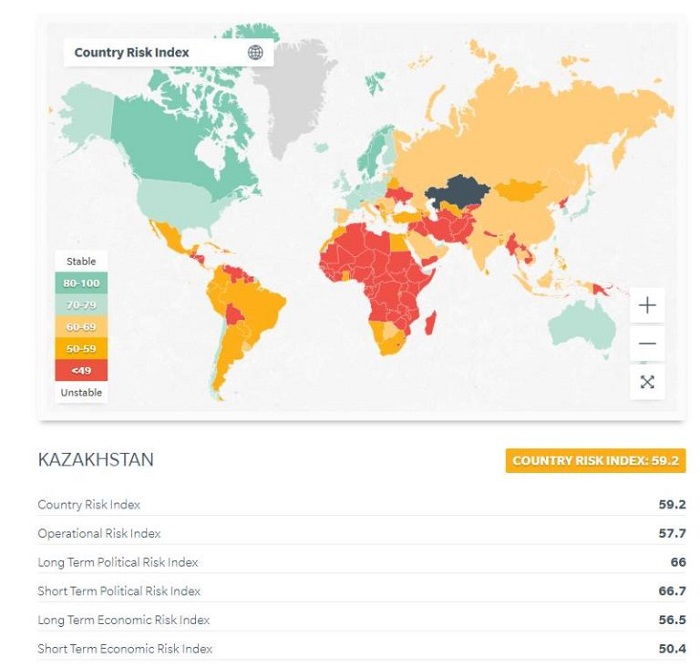Click the green 80-100 legend swatch
Image resolution: width=700 pixels, height=667 pixels.
click(x=82, y=283)
